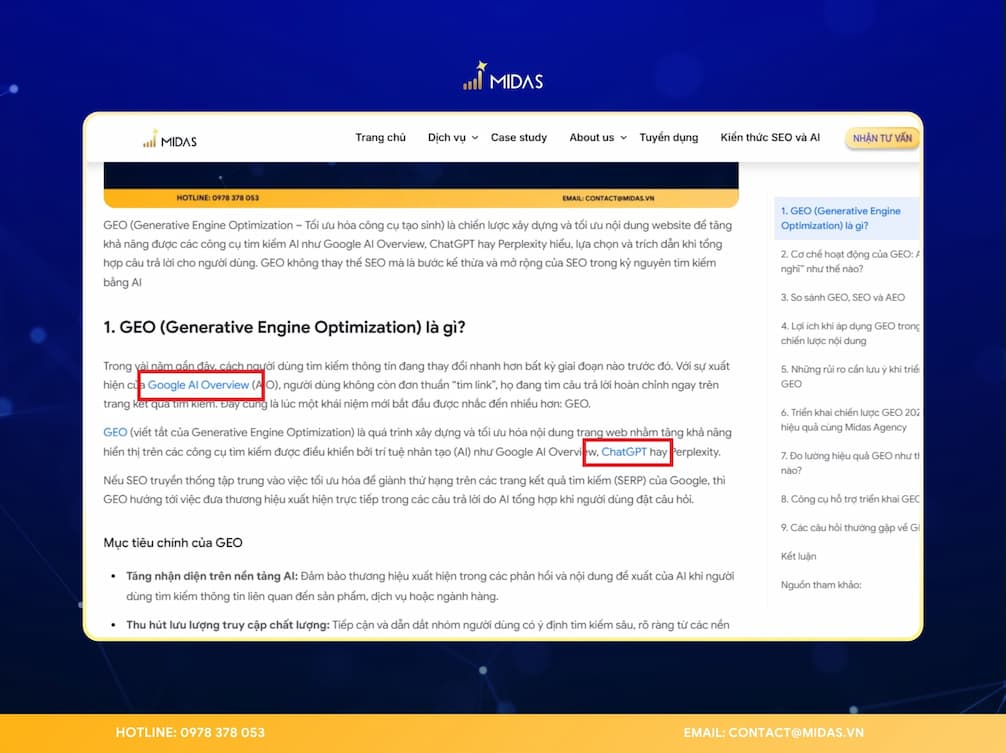
Task: Open the Tuyển dụng page
Action: click(x=669, y=137)
